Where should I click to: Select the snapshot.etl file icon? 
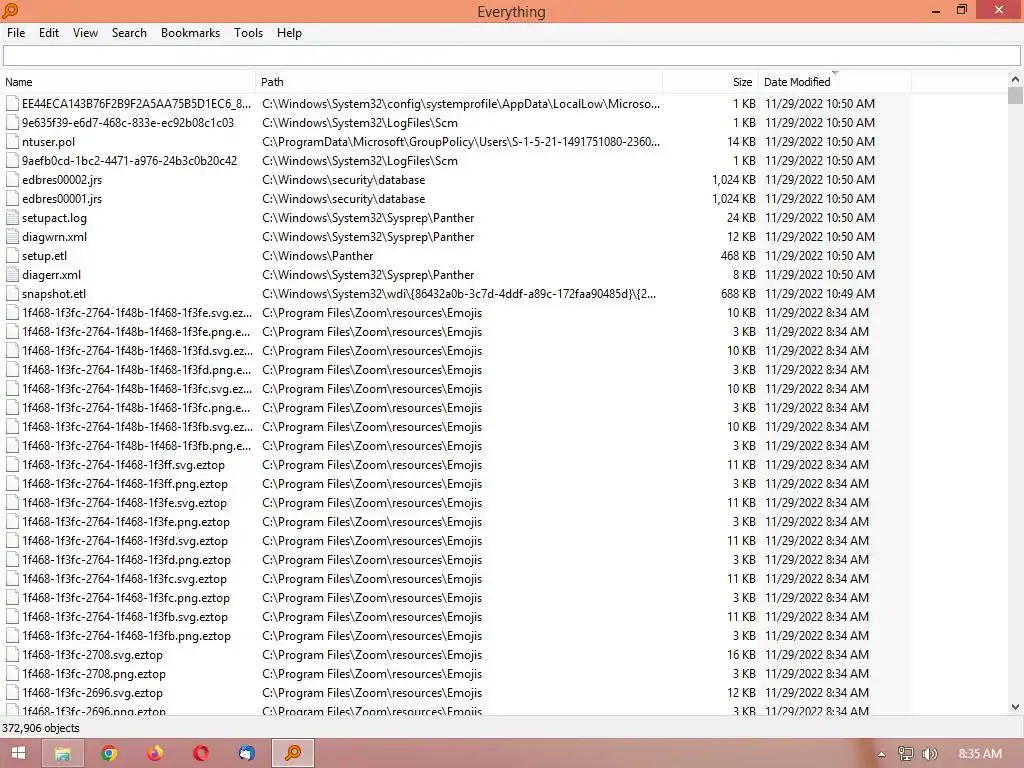coord(12,293)
